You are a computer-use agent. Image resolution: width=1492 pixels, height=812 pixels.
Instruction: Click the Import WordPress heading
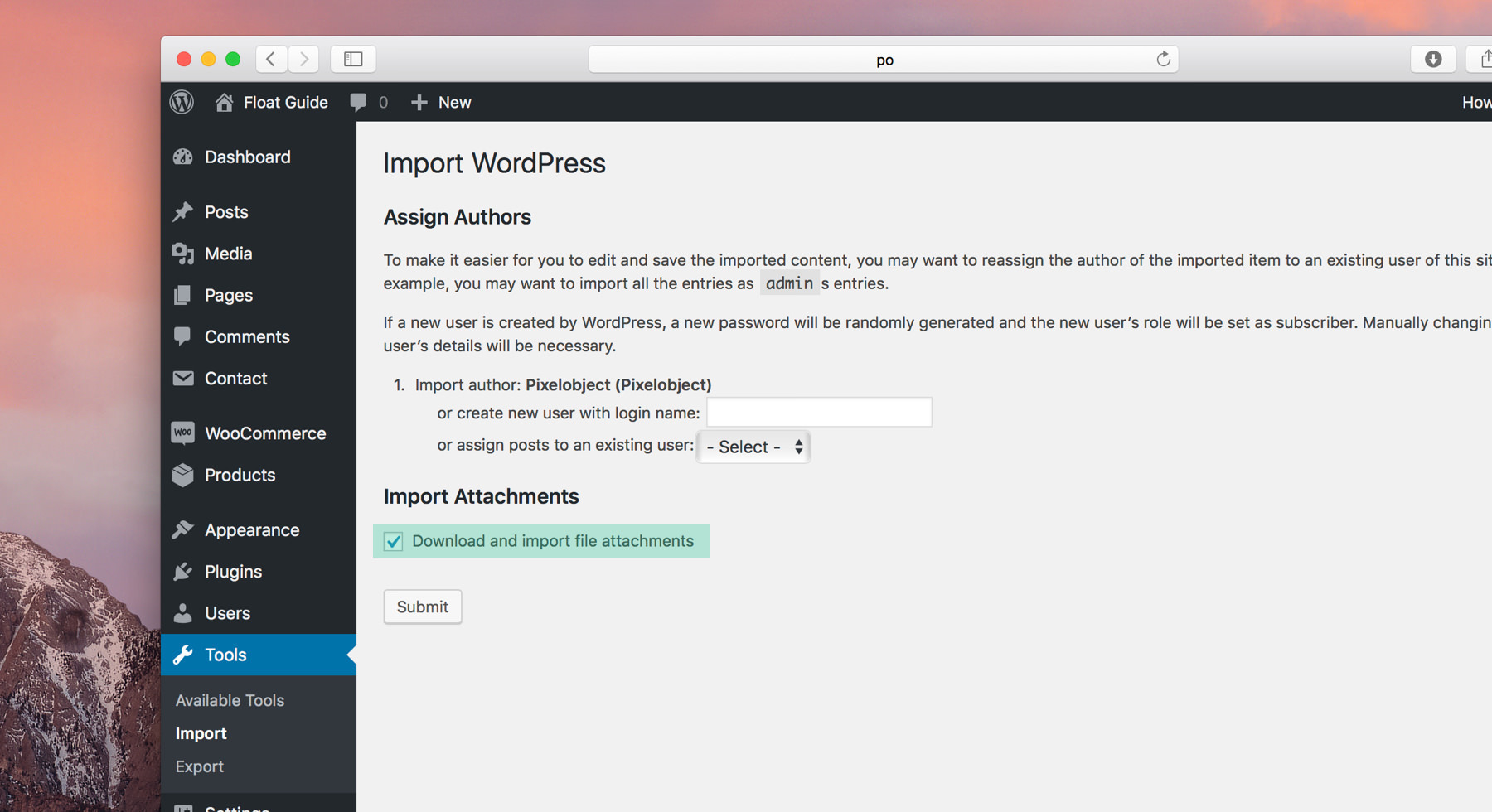pyautogui.click(x=494, y=162)
